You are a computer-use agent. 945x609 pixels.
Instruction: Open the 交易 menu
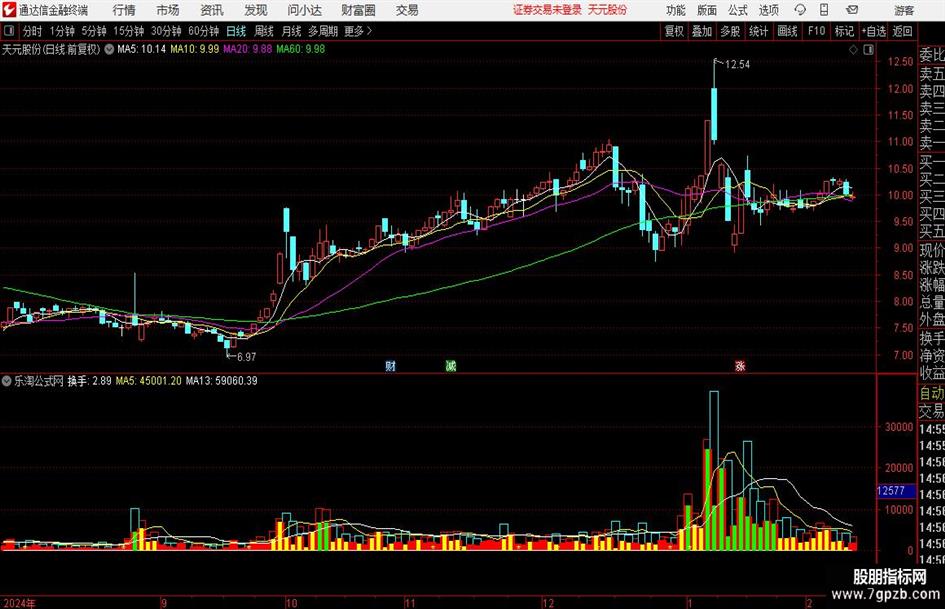pos(407,10)
